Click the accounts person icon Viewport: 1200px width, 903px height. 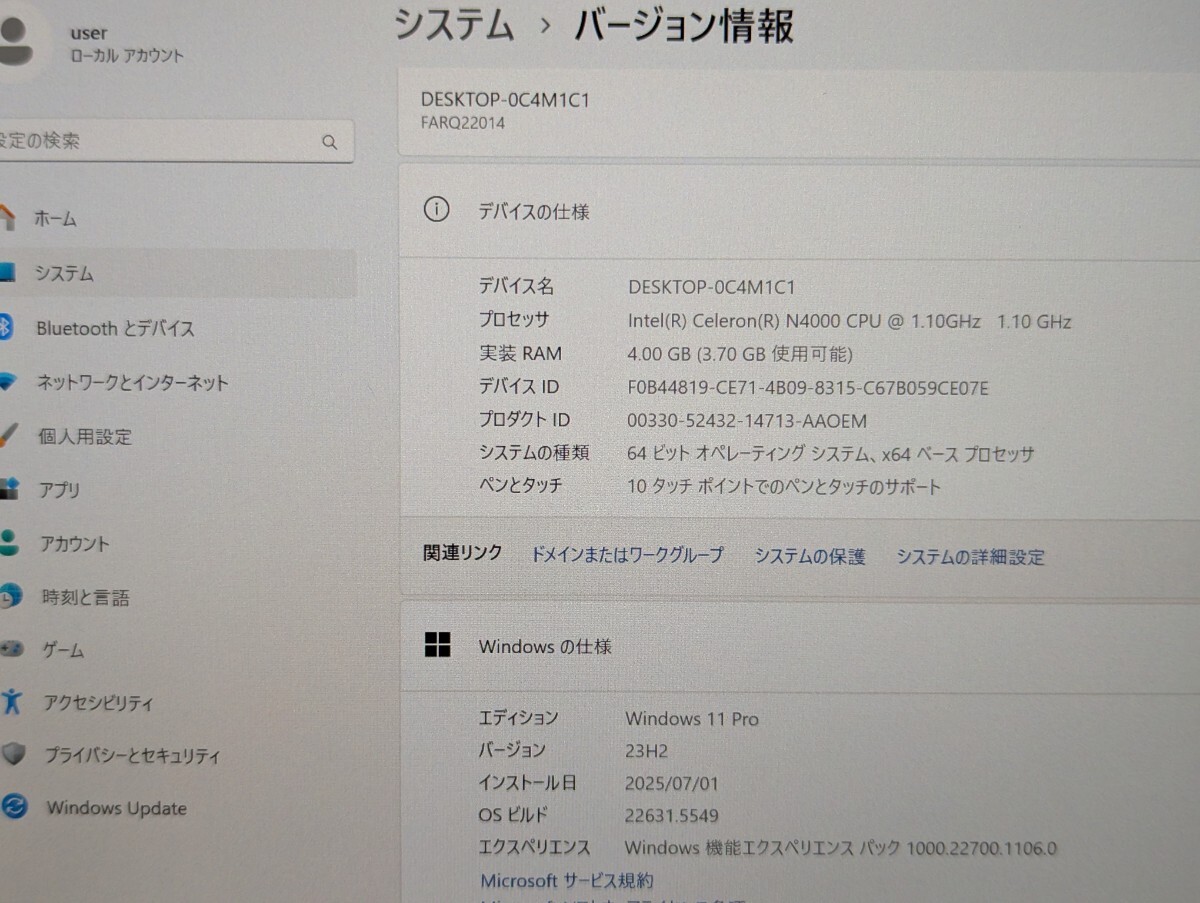(x=9, y=543)
